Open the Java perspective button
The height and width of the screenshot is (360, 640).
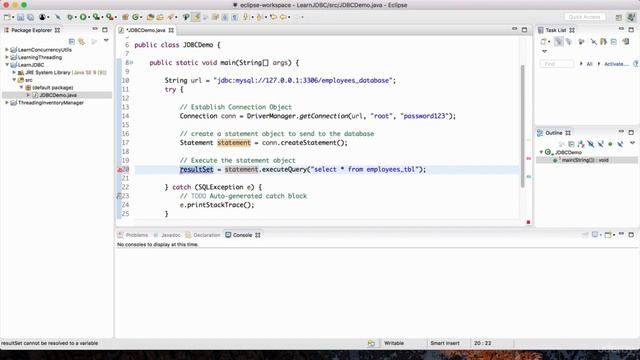point(631,17)
